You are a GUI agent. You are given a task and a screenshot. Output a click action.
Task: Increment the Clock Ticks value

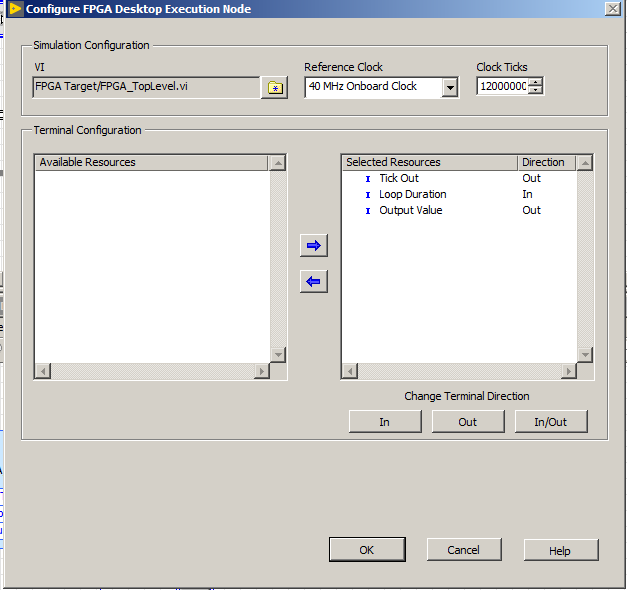536,82
